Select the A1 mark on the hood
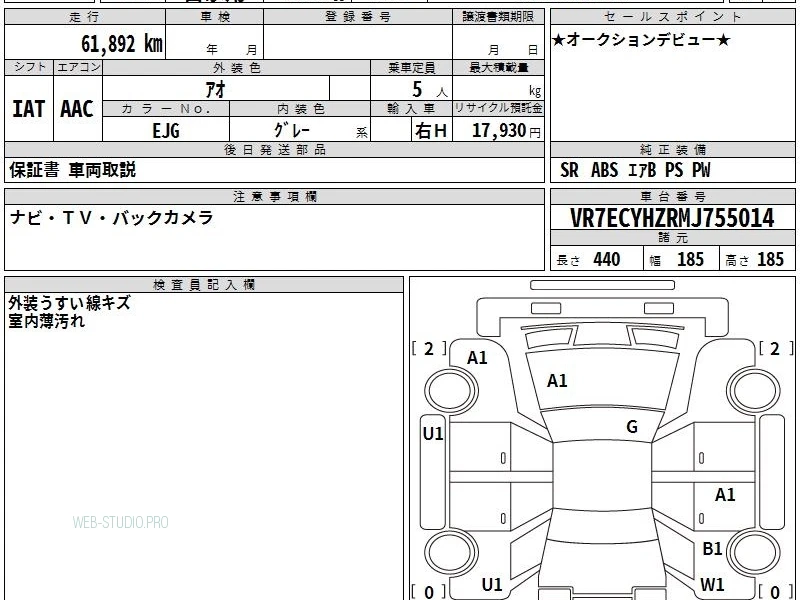 coord(557,381)
